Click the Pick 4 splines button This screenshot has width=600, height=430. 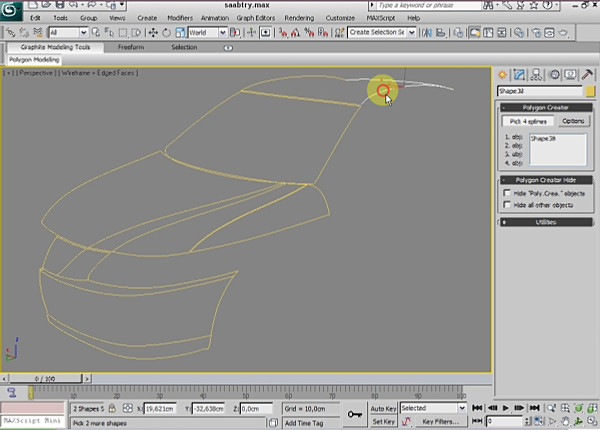[x=528, y=121]
